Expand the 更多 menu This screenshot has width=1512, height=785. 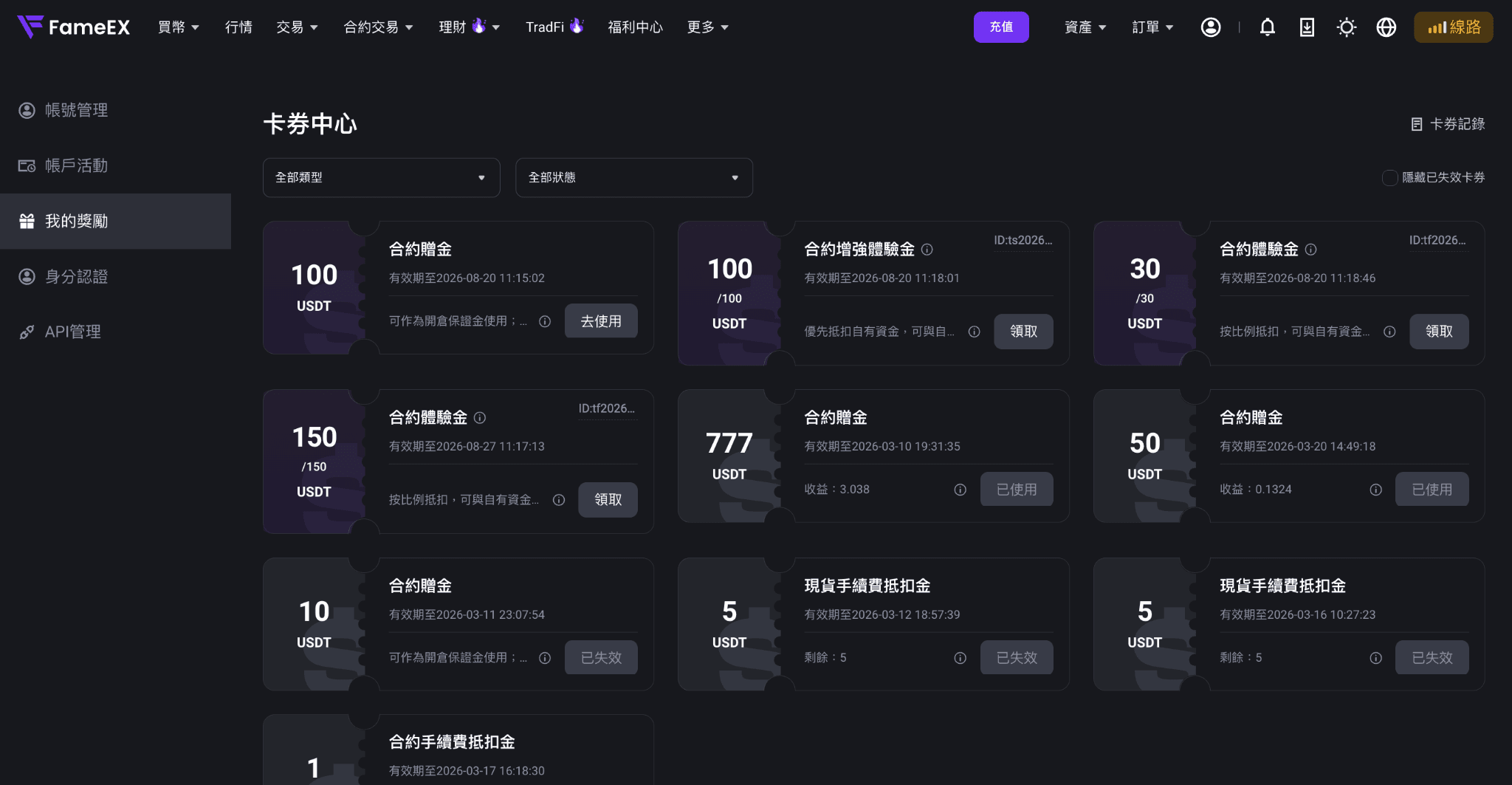click(708, 27)
